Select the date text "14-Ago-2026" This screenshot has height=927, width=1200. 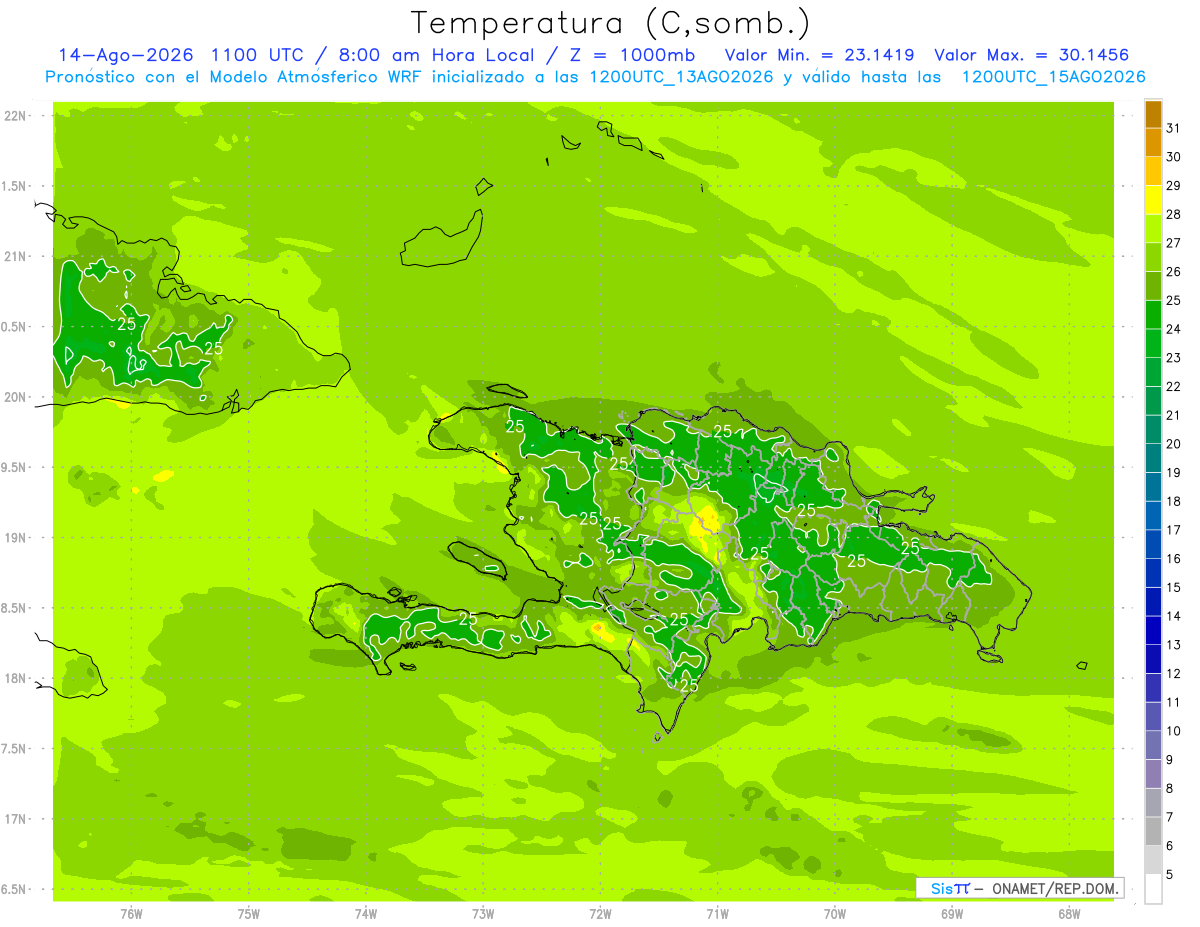coord(126,55)
